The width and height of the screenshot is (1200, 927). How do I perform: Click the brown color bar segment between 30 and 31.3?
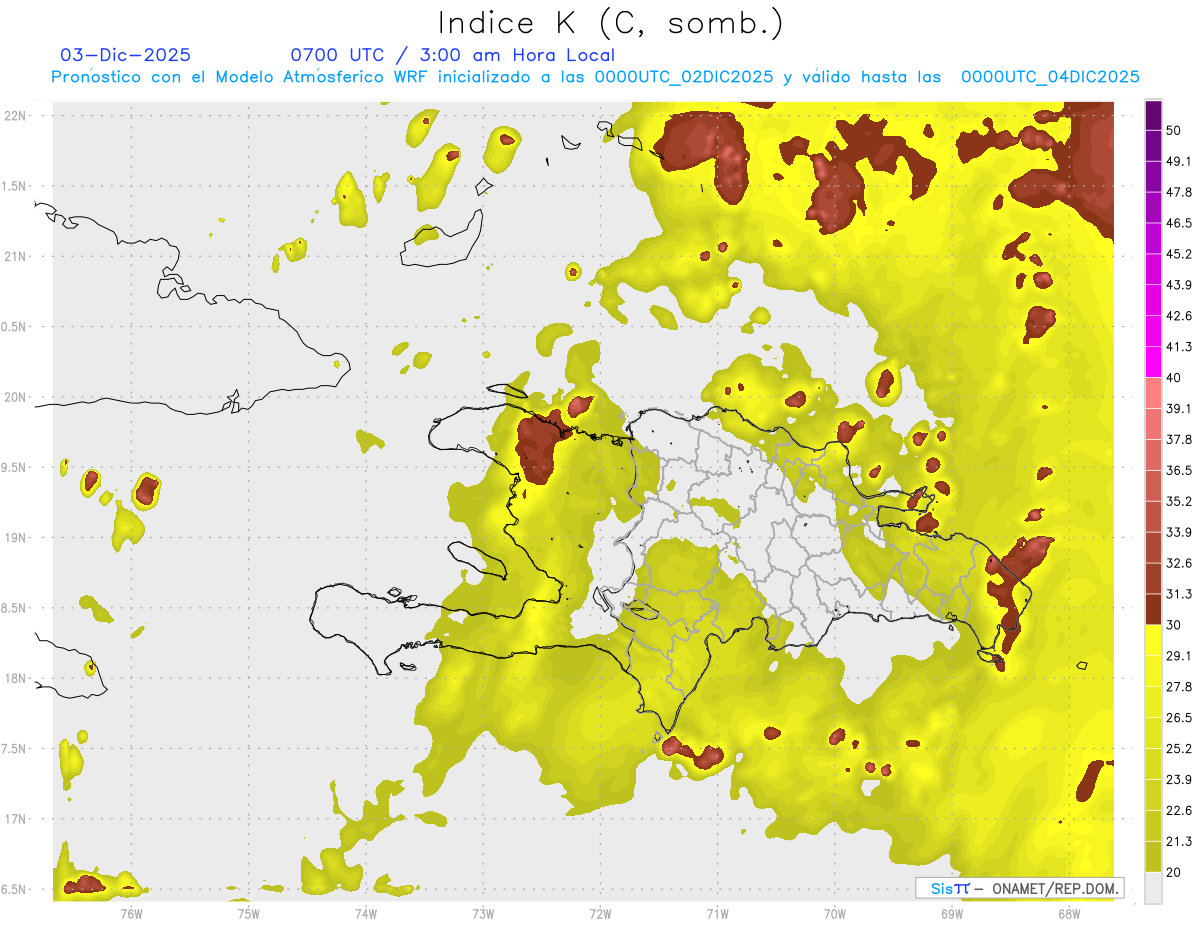point(1153,610)
